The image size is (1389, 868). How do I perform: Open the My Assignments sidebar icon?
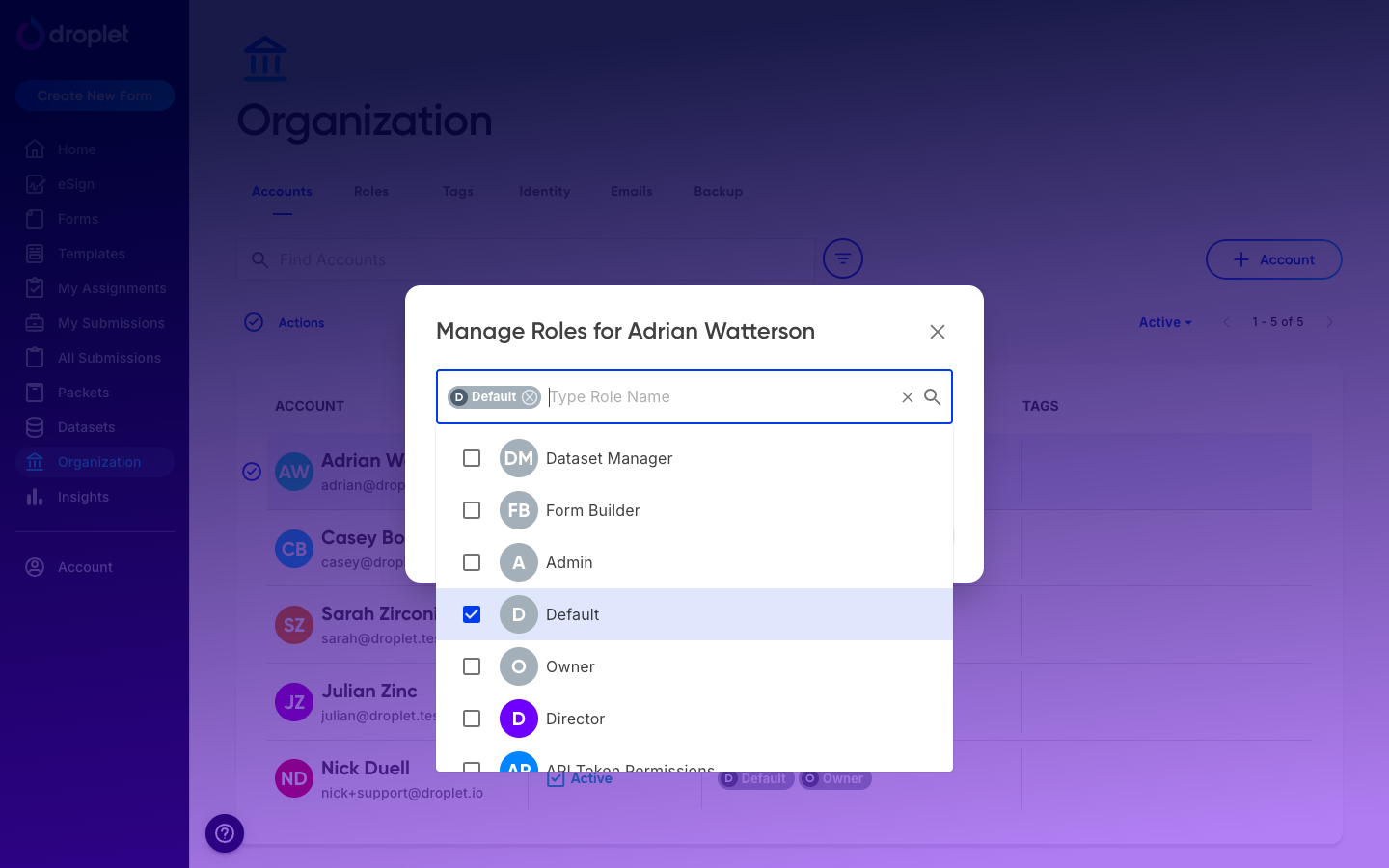35,288
